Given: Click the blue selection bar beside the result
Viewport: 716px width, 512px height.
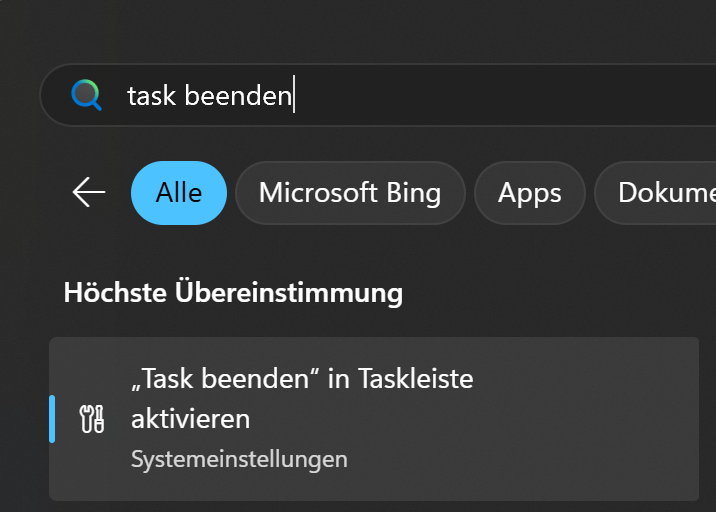Looking at the screenshot, I should coord(52,418).
